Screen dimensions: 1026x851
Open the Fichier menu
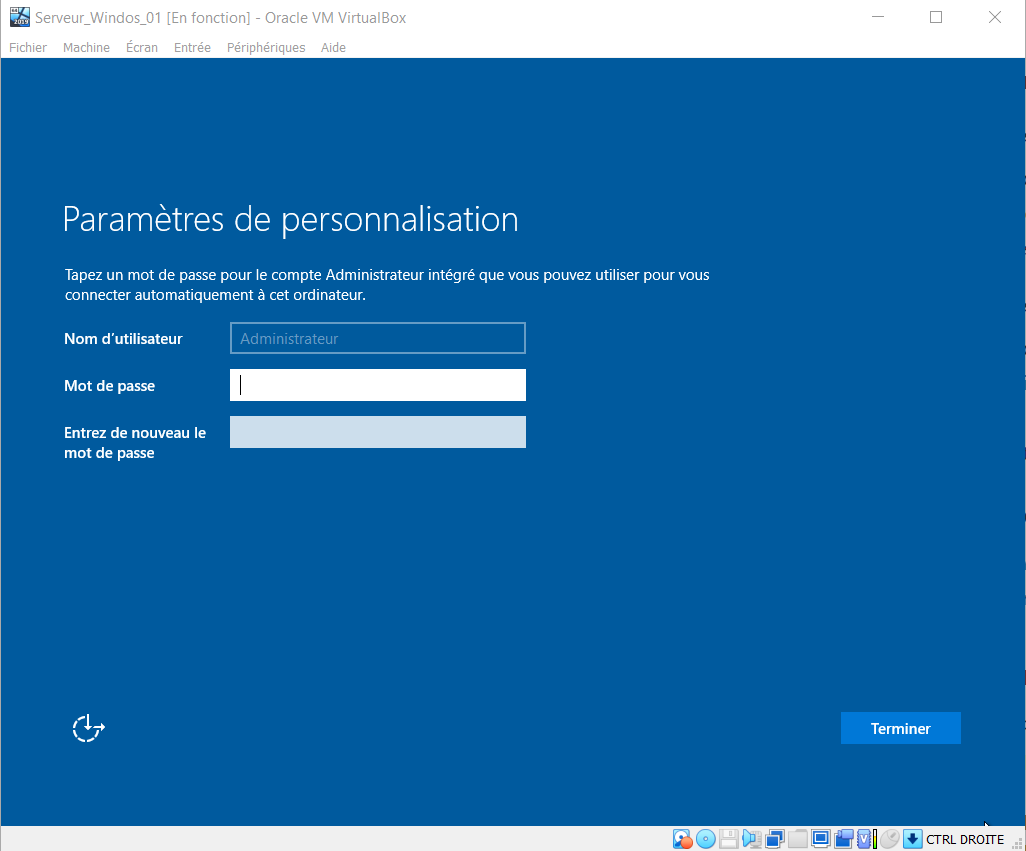(x=28, y=47)
